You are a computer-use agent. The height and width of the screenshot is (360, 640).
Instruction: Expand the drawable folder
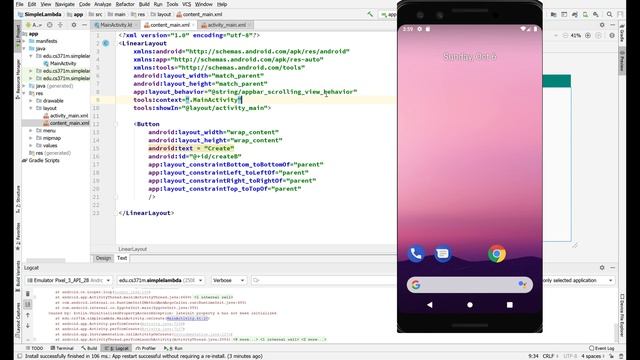click(31, 101)
